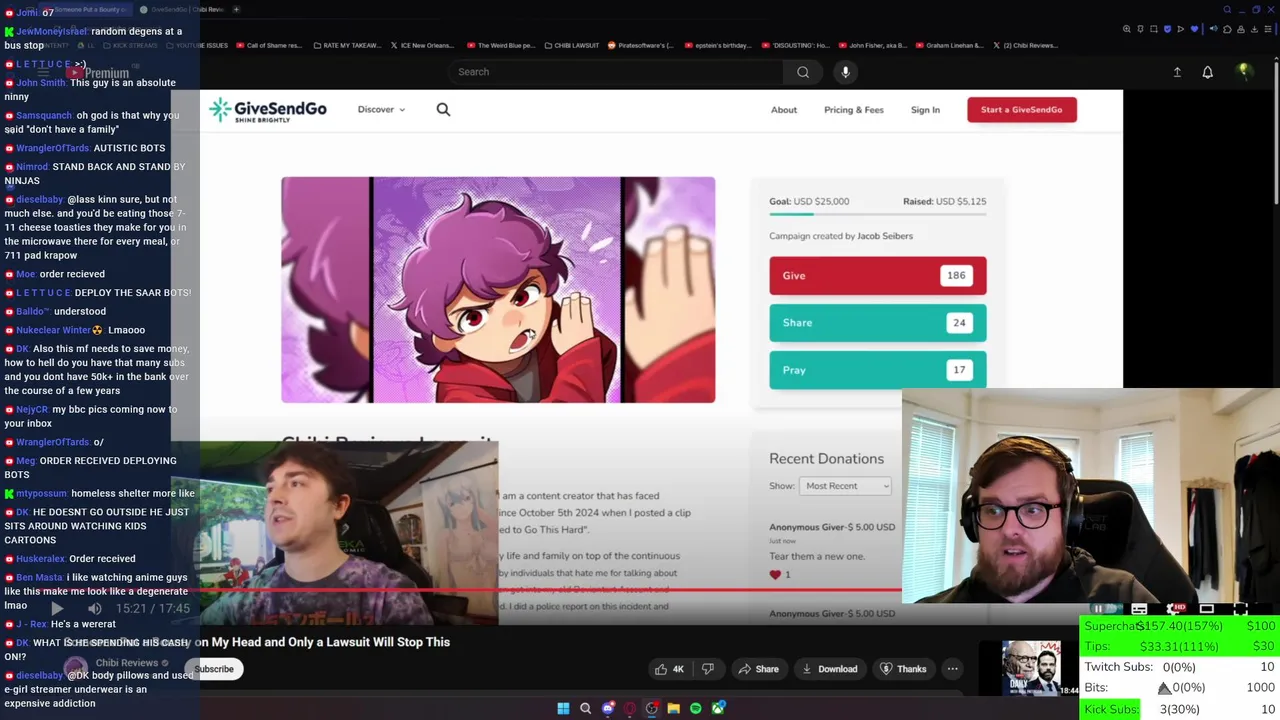
Task: Click Sign In on GiveSendGo
Action: tap(925, 110)
